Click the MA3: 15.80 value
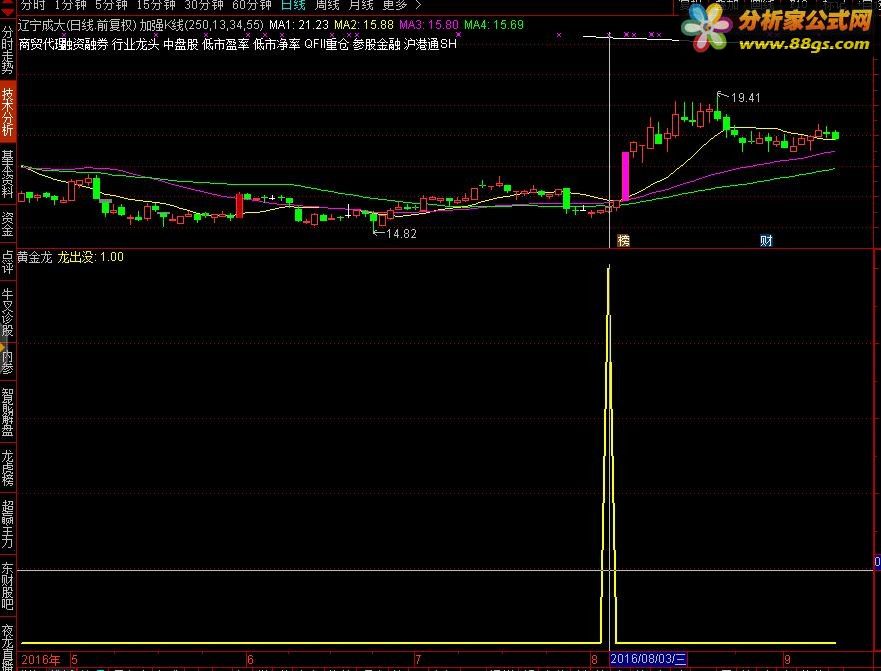The width and height of the screenshot is (881, 671). click(429, 25)
